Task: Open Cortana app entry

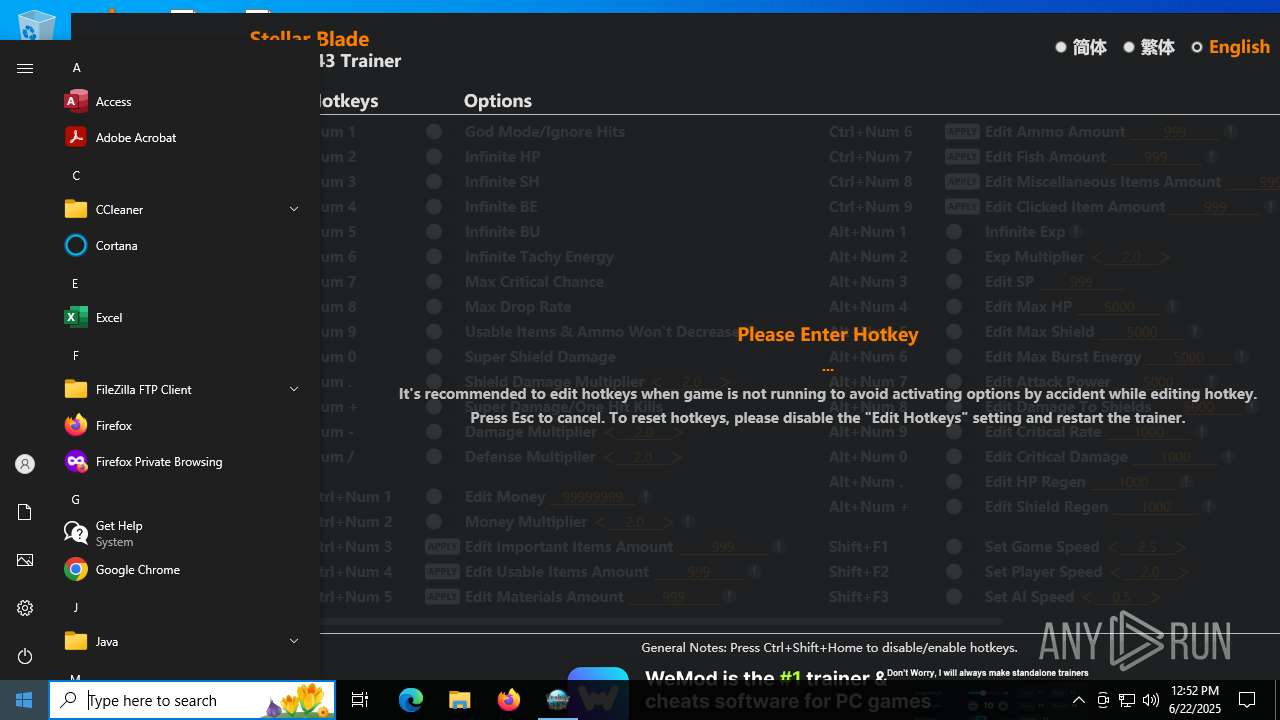Action: point(182,245)
